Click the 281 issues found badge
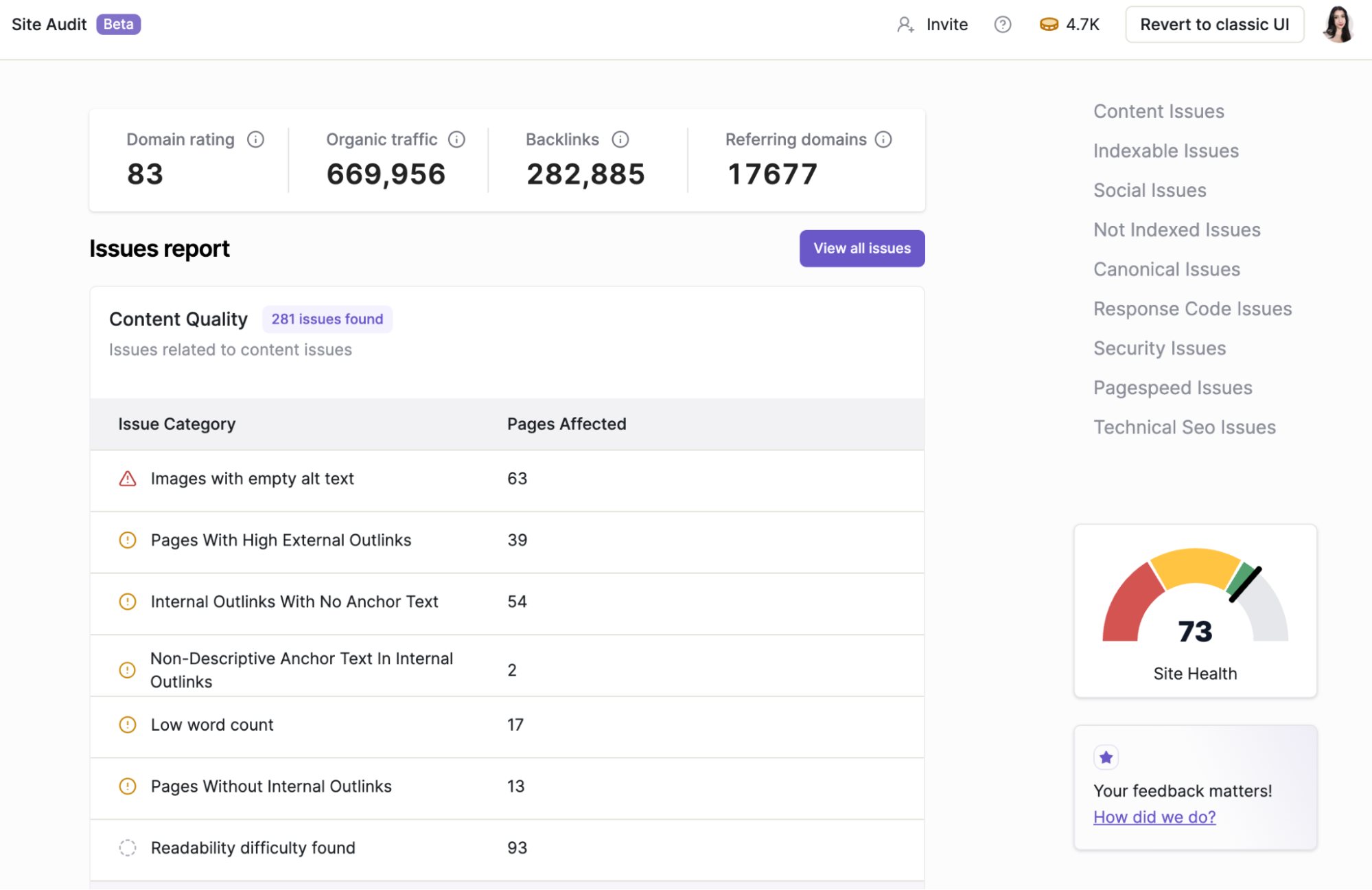The height and width of the screenshot is (890, 1372). [x=327, y=319]
